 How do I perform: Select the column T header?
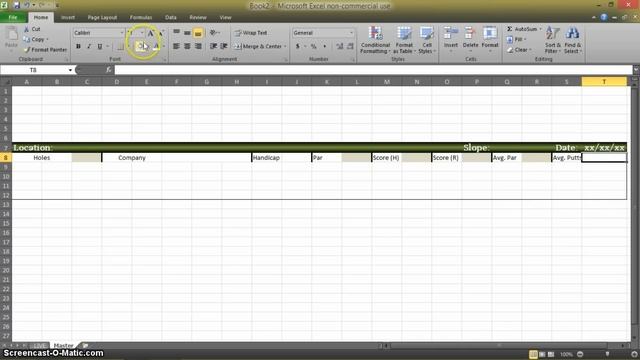[604, 82]
